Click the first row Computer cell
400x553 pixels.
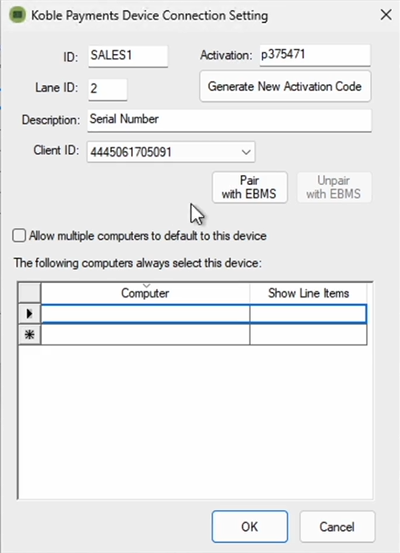tap(145, 314)
